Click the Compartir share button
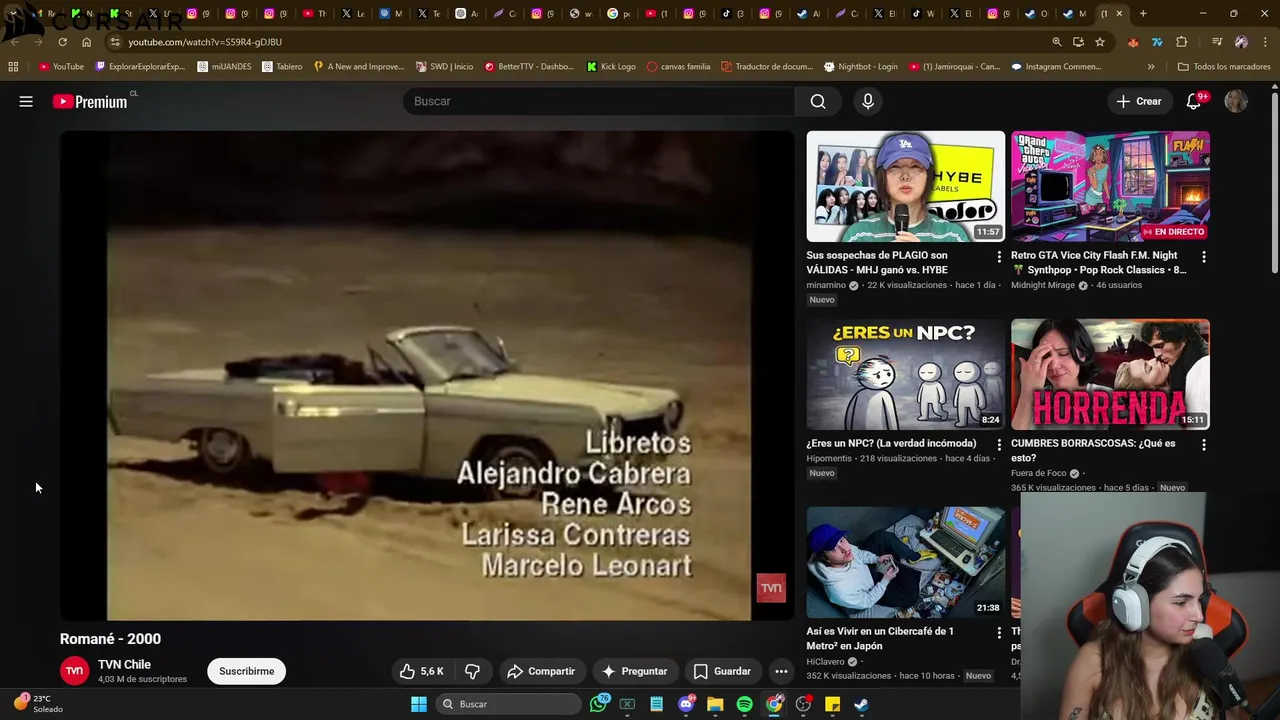This screenshot has height=720, width=1280. [541, 671]
